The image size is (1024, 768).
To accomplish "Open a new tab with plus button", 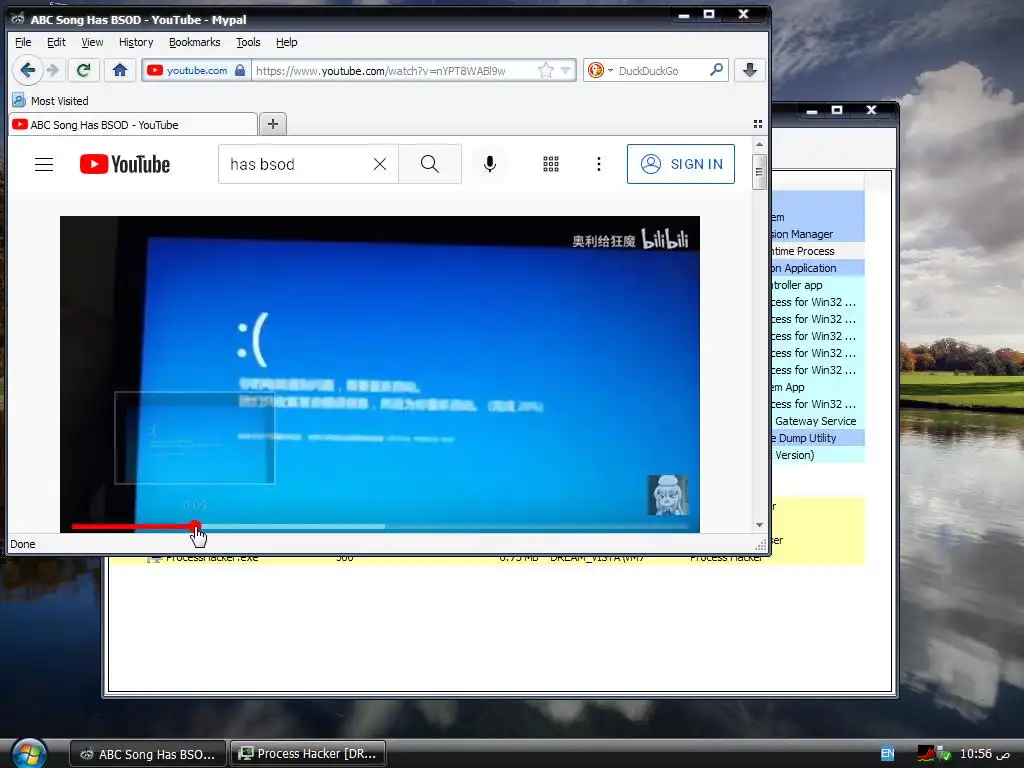I will point(273,124).
